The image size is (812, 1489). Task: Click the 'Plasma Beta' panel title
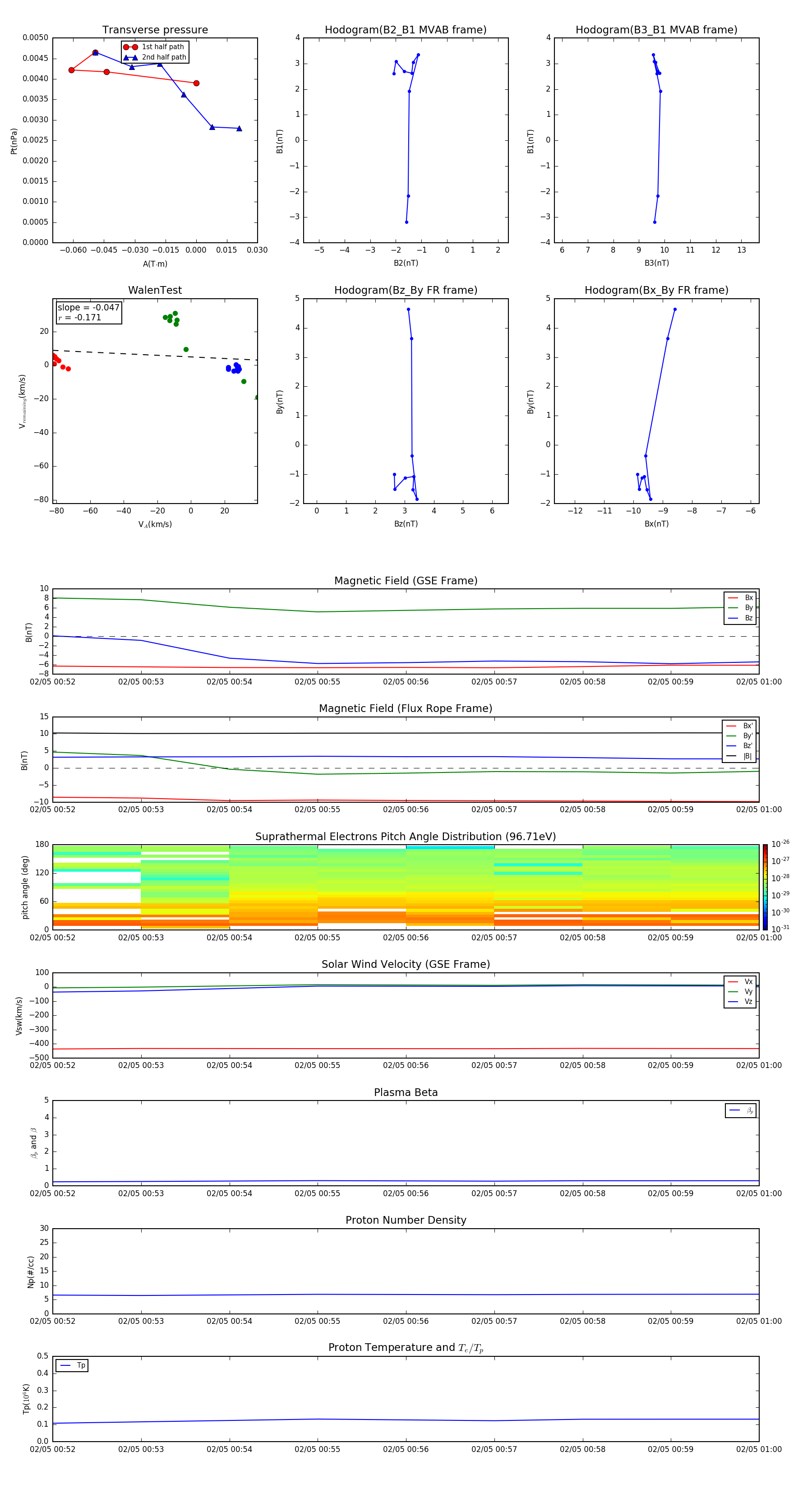pos(406,1093)
